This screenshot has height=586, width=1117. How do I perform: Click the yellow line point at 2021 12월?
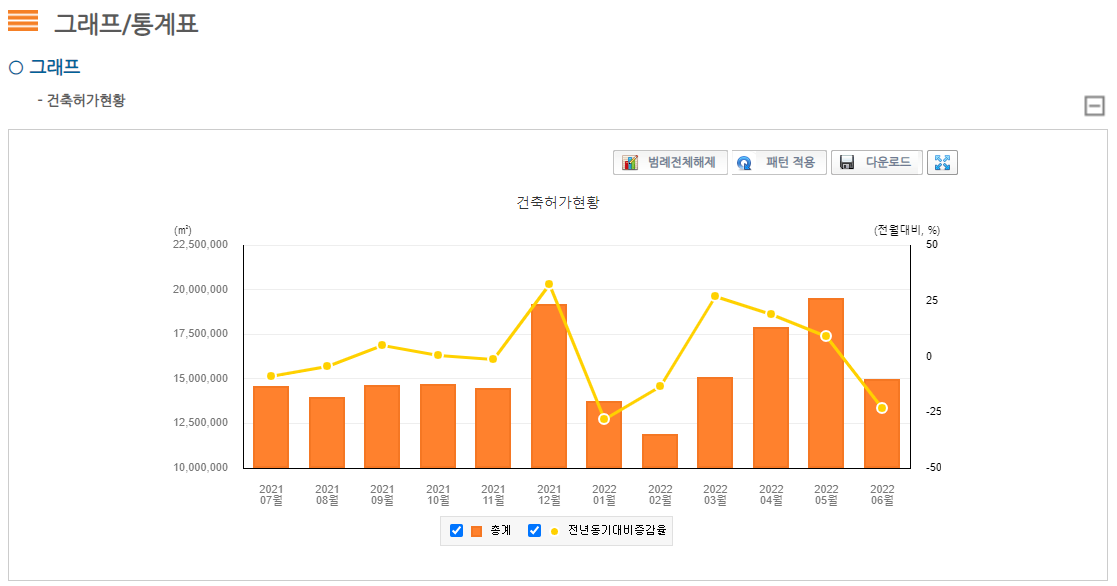coord(549,284)
